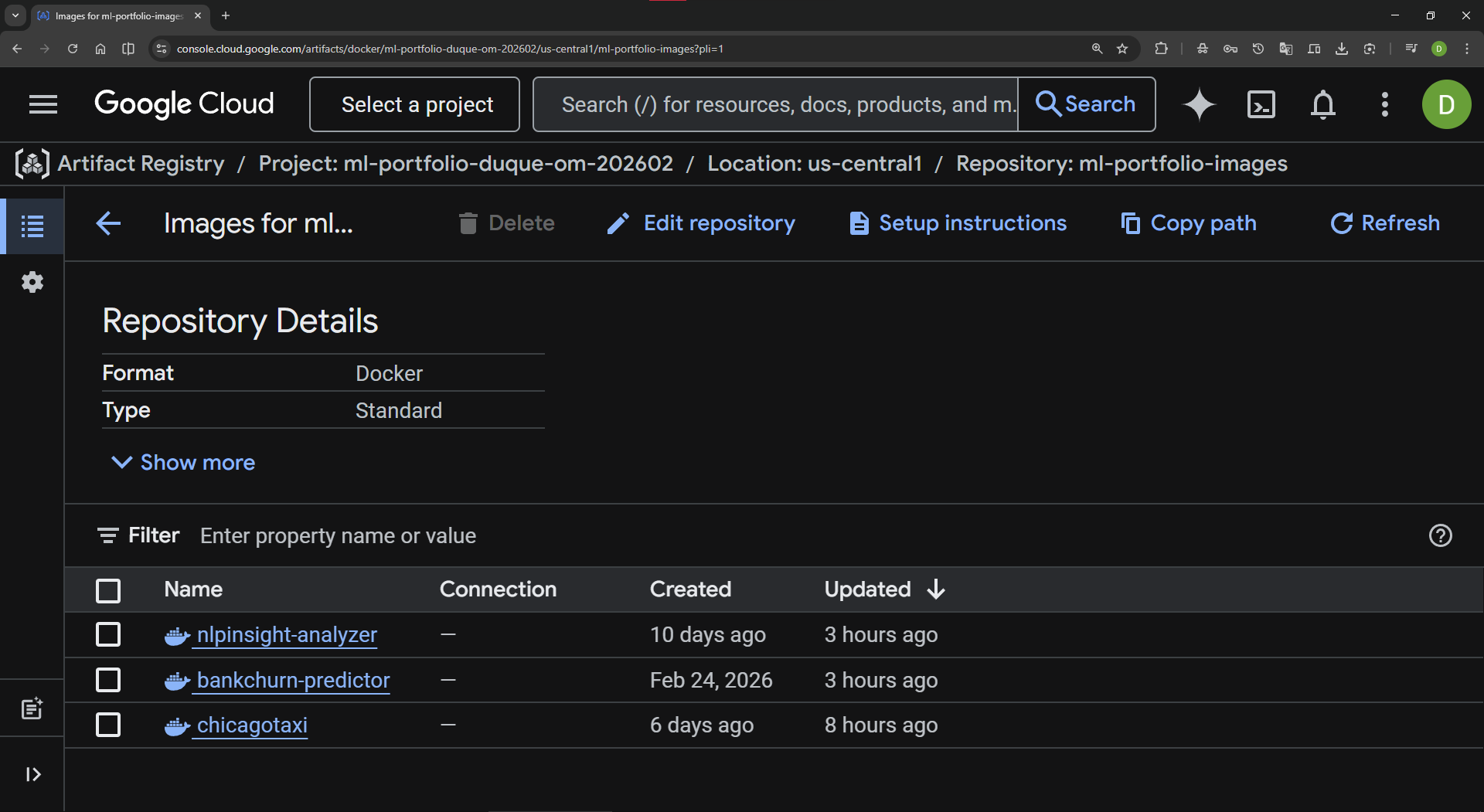
Task: Check the bankchurn-predictor row checkbox
Action: [108, 680]
